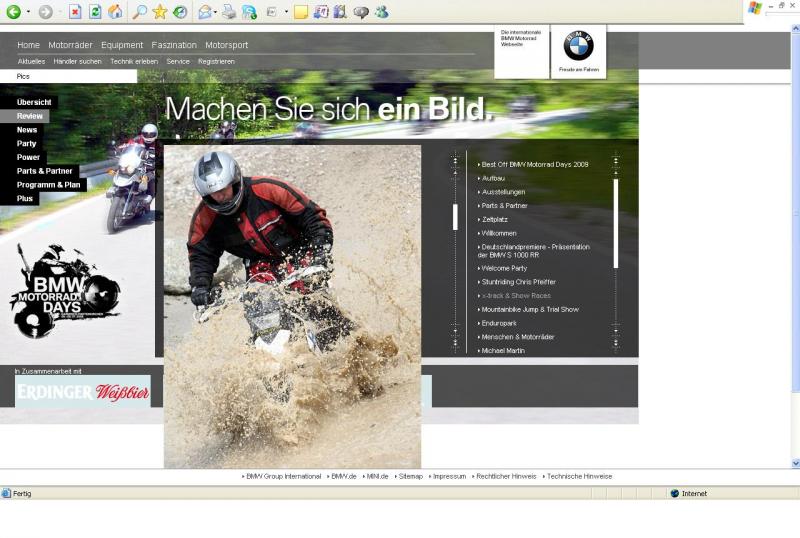Screen dimensions: 800x538
Task: Click the BMW Motorrad Days logo
Action: 64,291
